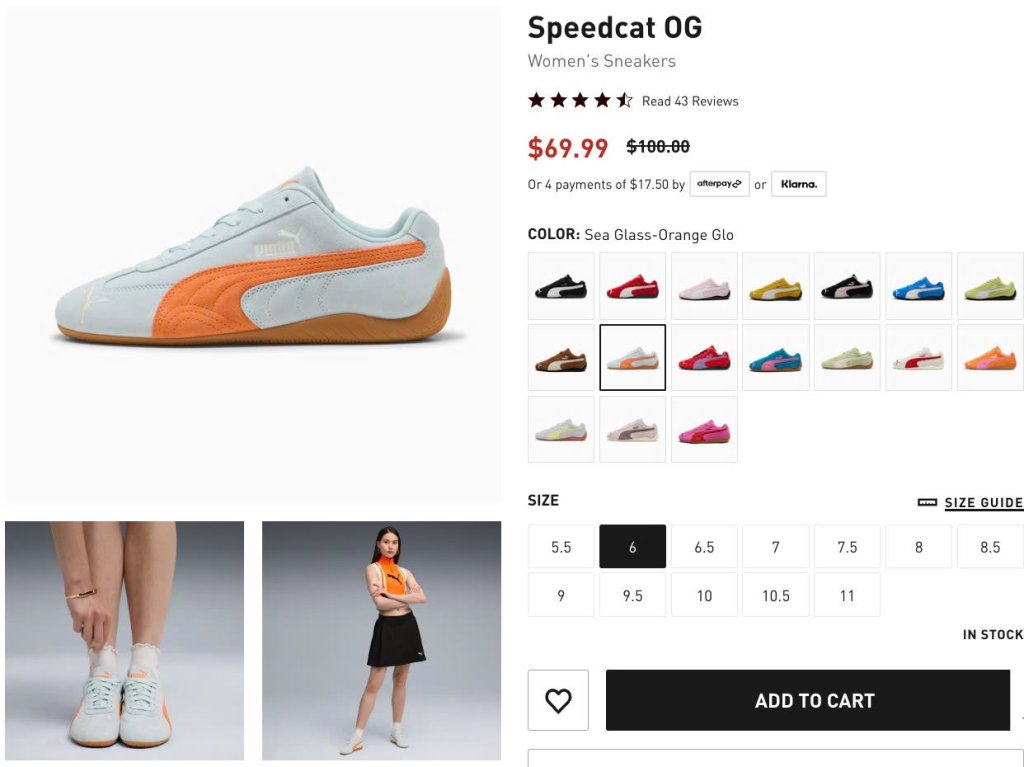Choose size 7.5
This screenshot has height=767, width=1024.
click(x=847, y=547)
